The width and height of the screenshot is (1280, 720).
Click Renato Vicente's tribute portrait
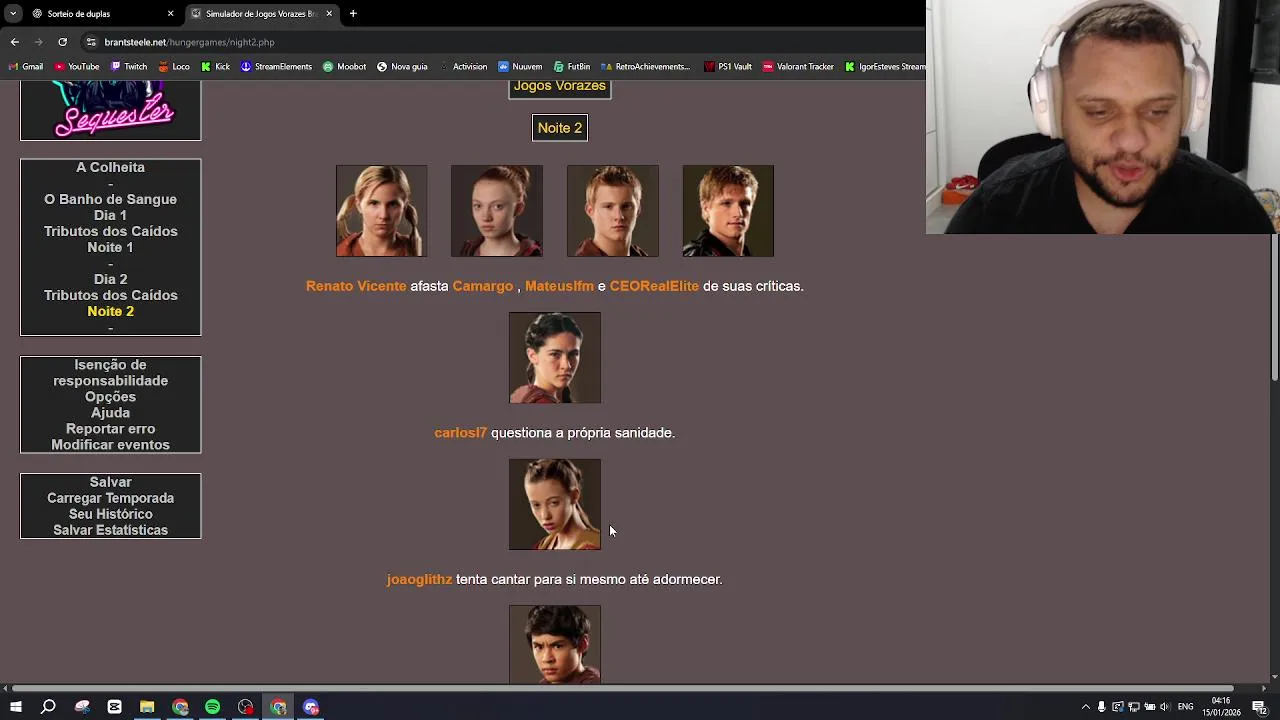point(381,211)
